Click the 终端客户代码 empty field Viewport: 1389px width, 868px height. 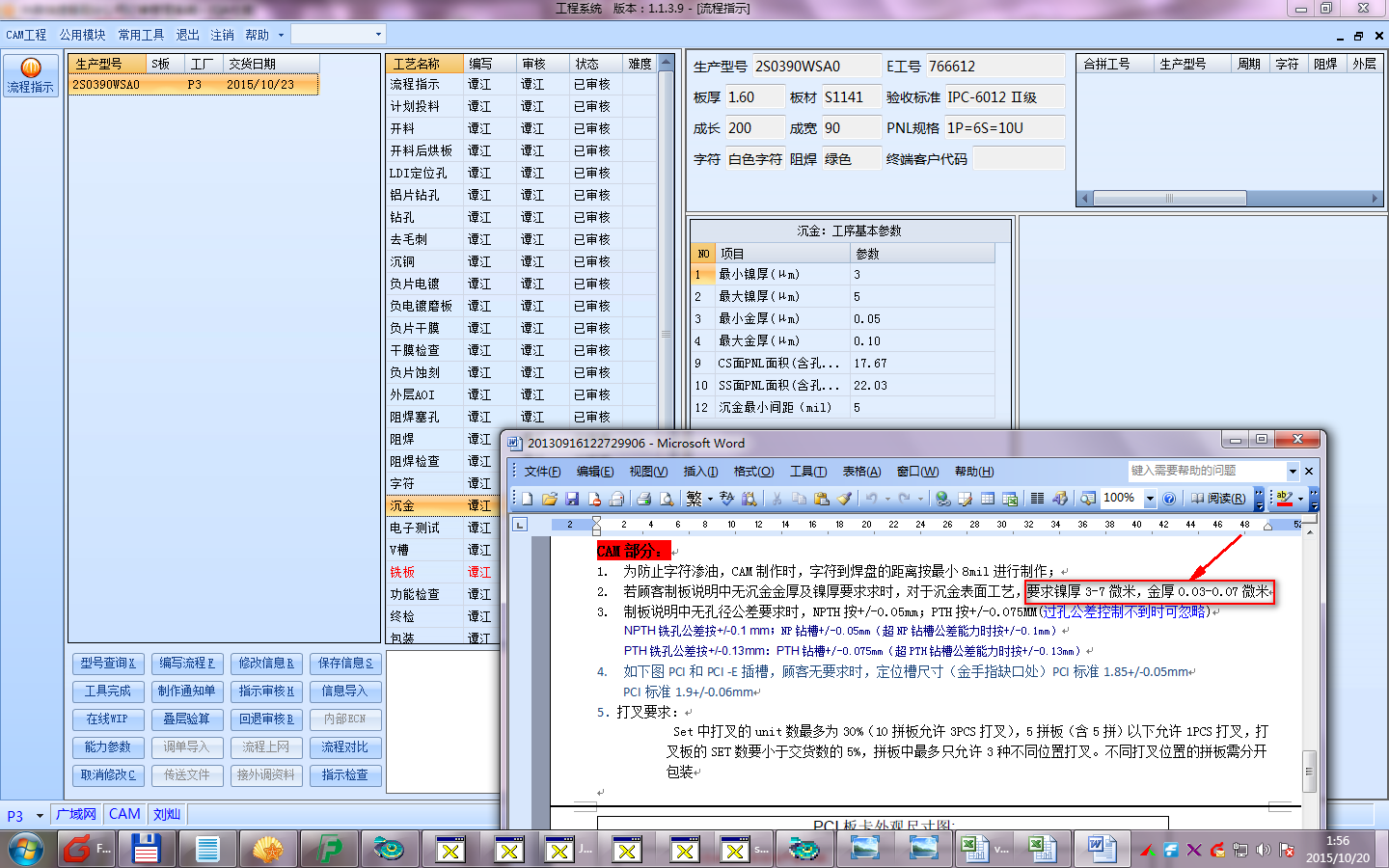tap(1019, 159)
